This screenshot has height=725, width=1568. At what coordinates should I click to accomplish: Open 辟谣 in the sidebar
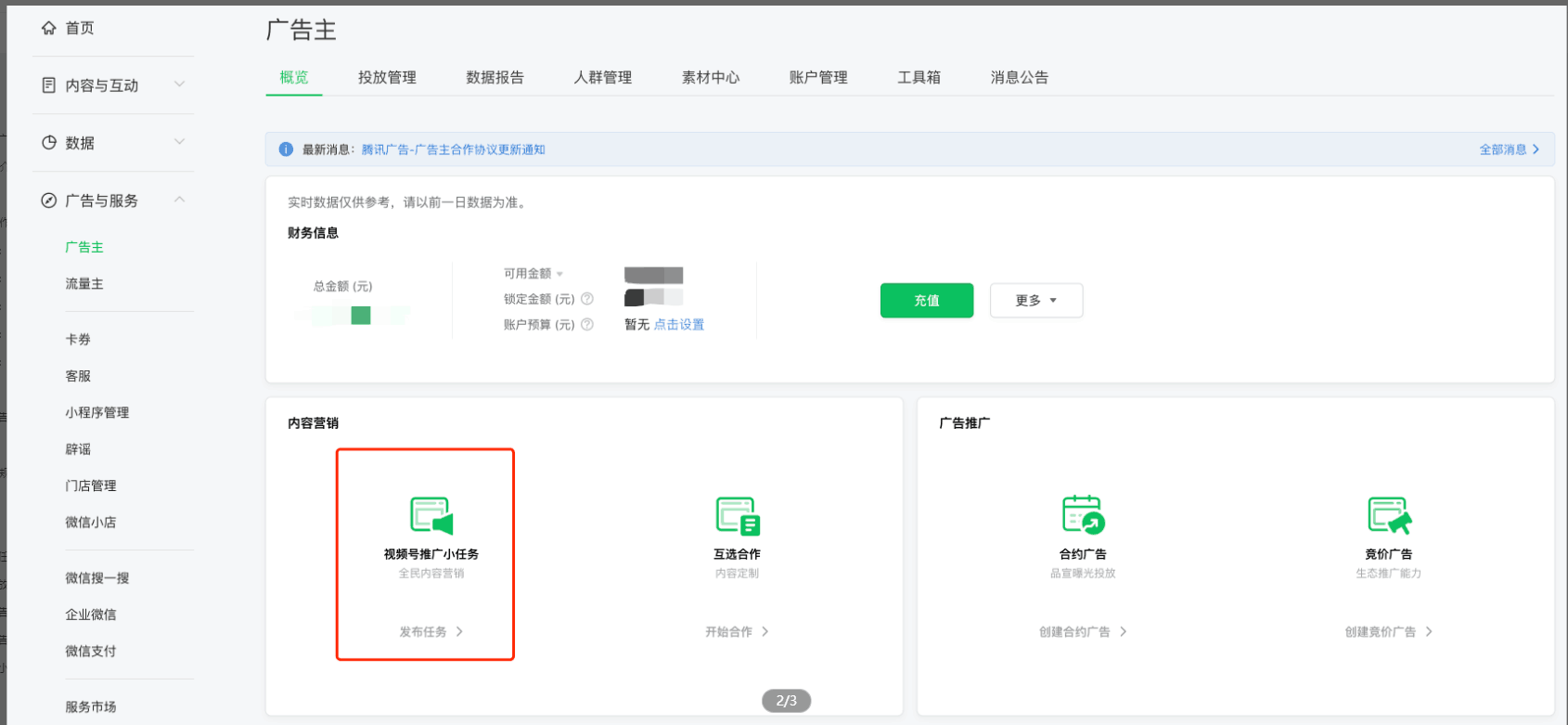pyautogui.click(x=78, y=449)
